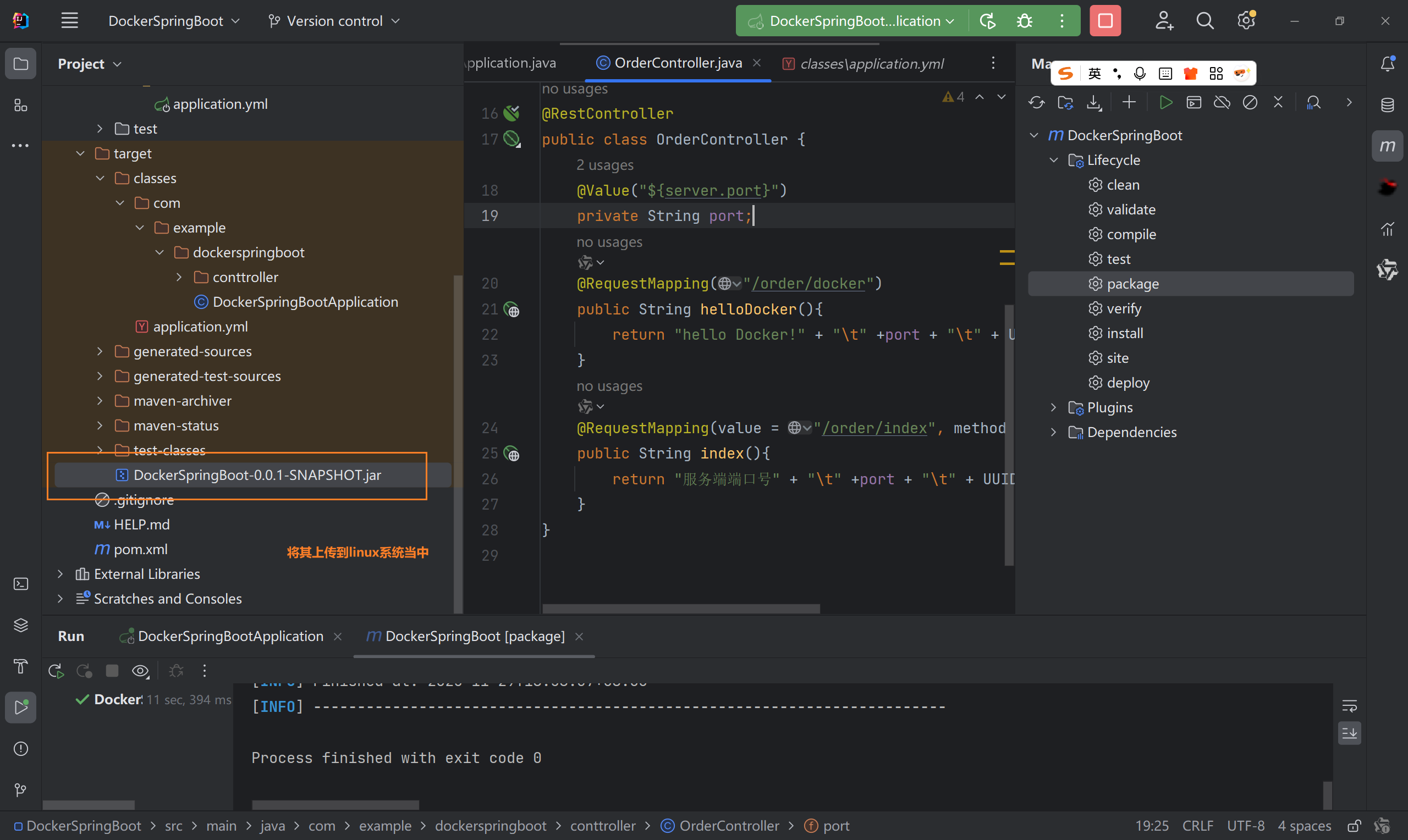Click the red Stop run button
Image resolution: width=1408 pixels, height=840 pixels.
tap(1104, 21)
